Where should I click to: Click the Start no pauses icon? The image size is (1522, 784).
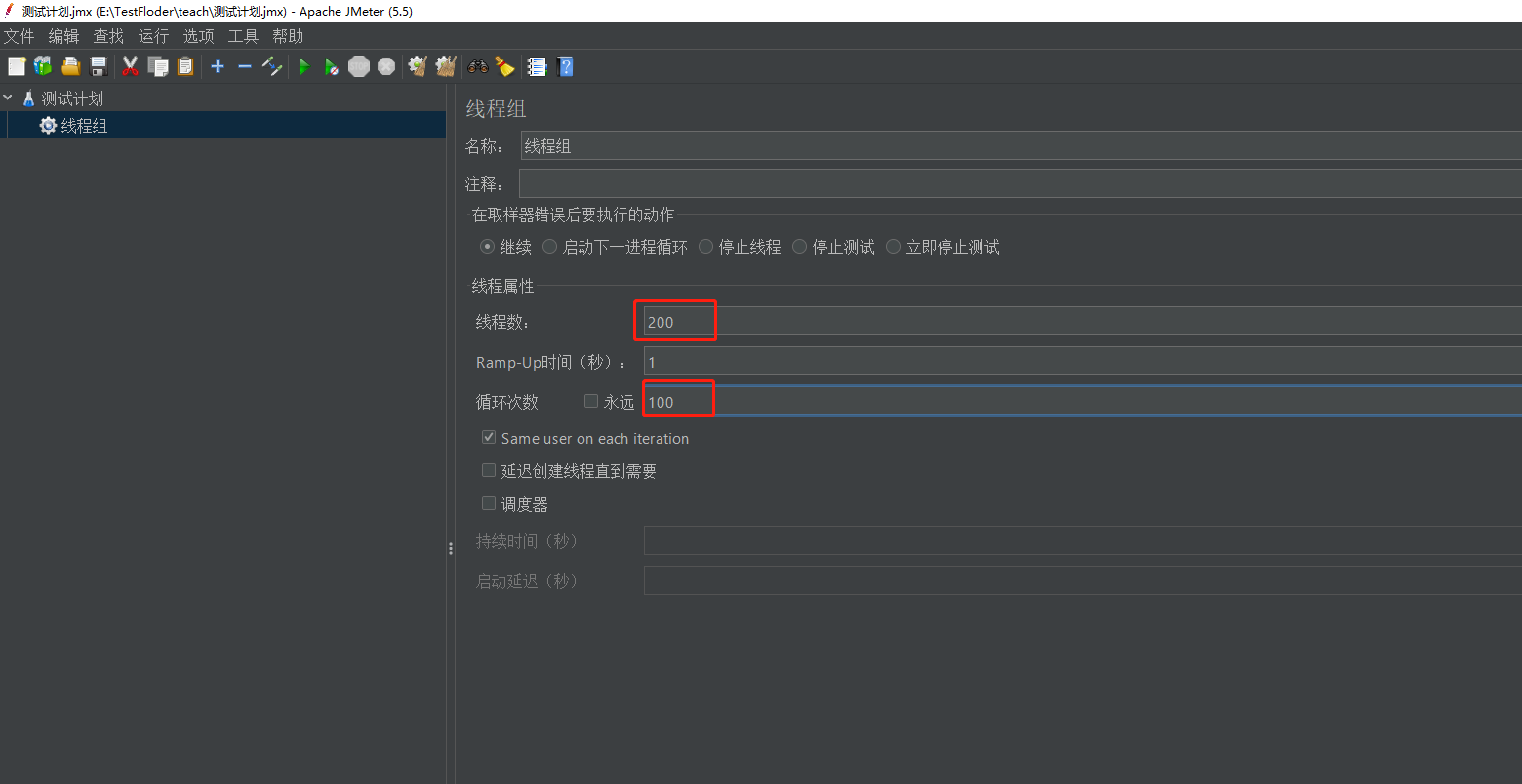[332, 66]
